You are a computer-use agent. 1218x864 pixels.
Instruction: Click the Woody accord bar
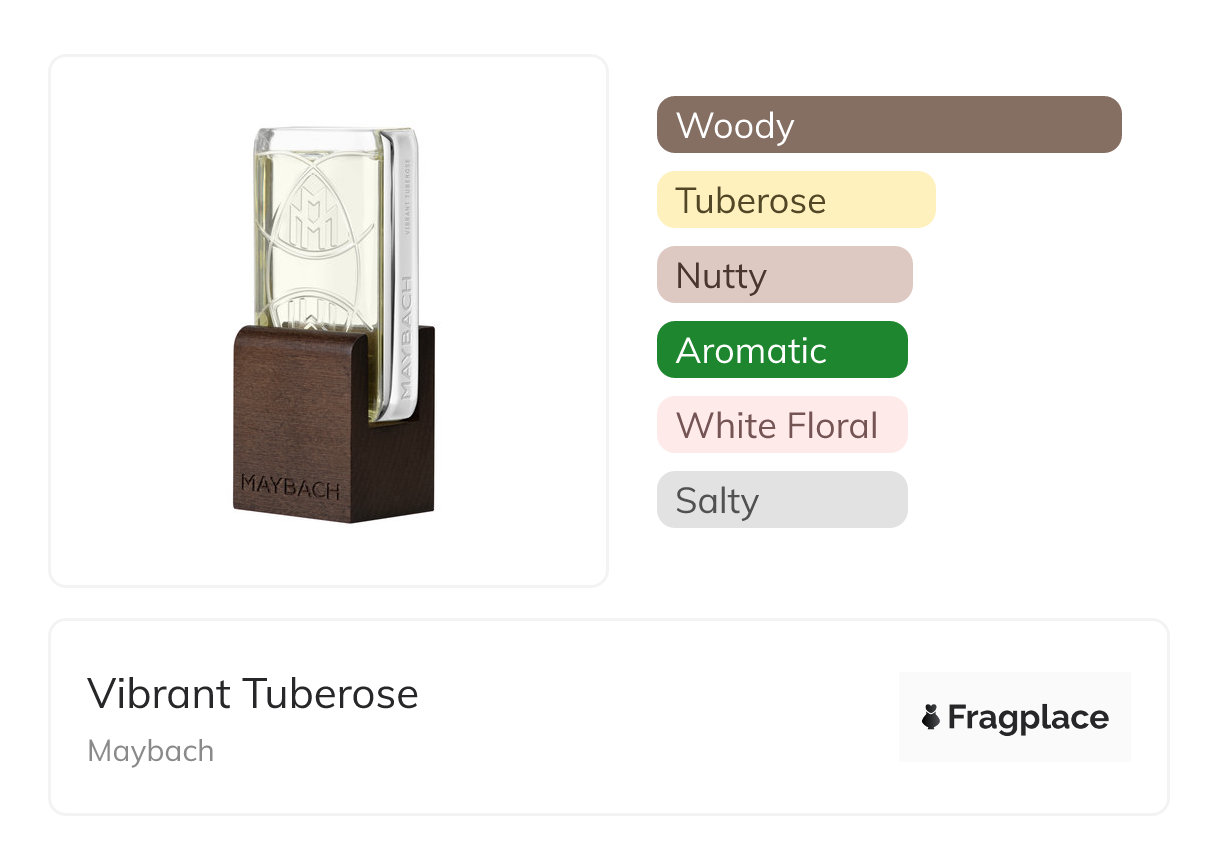[888, 125]
